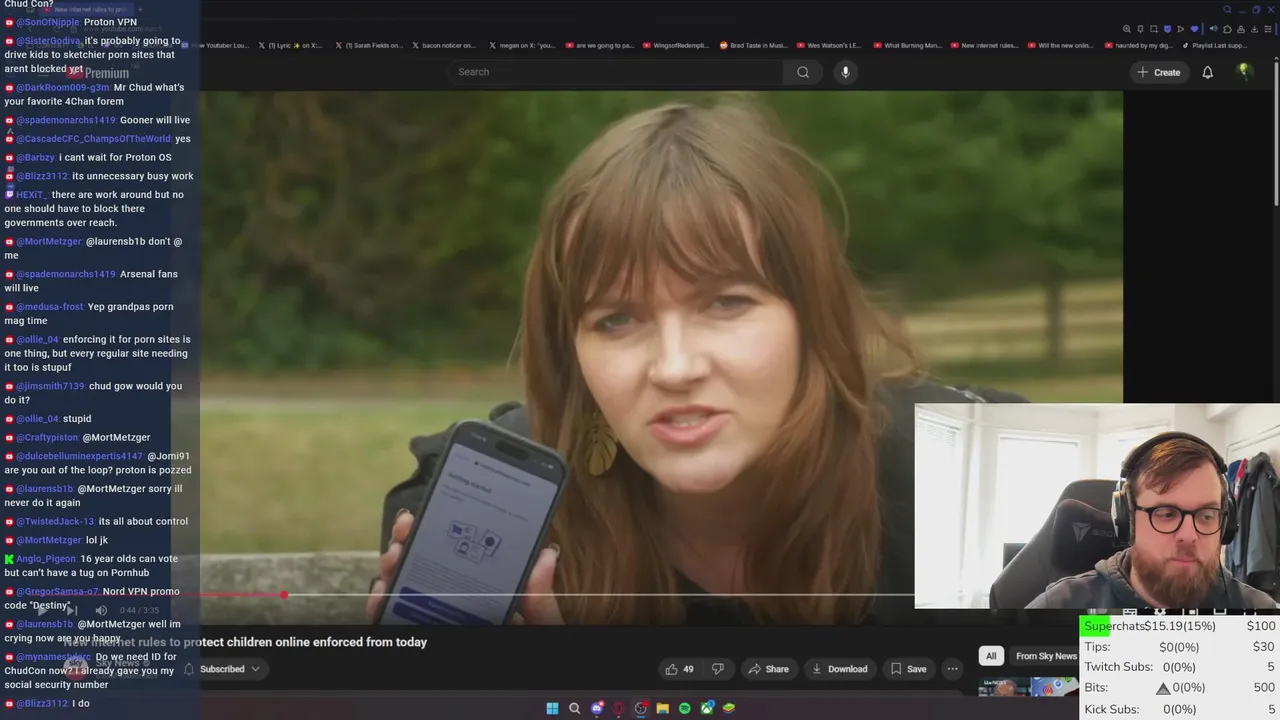Like the video with thumbs up
The image size is (1280, 720).
click(680, 669)
